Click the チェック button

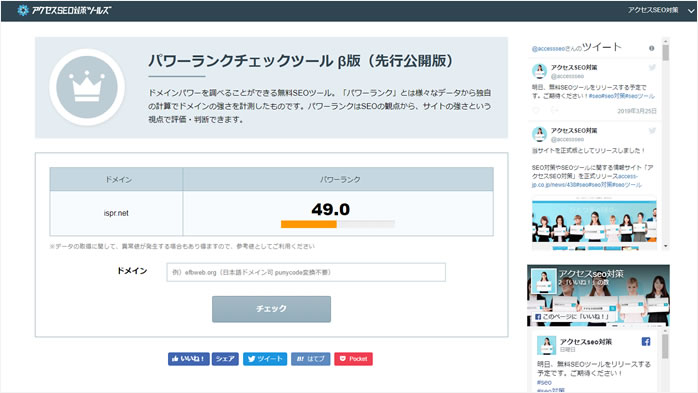[x=271, y=309]
